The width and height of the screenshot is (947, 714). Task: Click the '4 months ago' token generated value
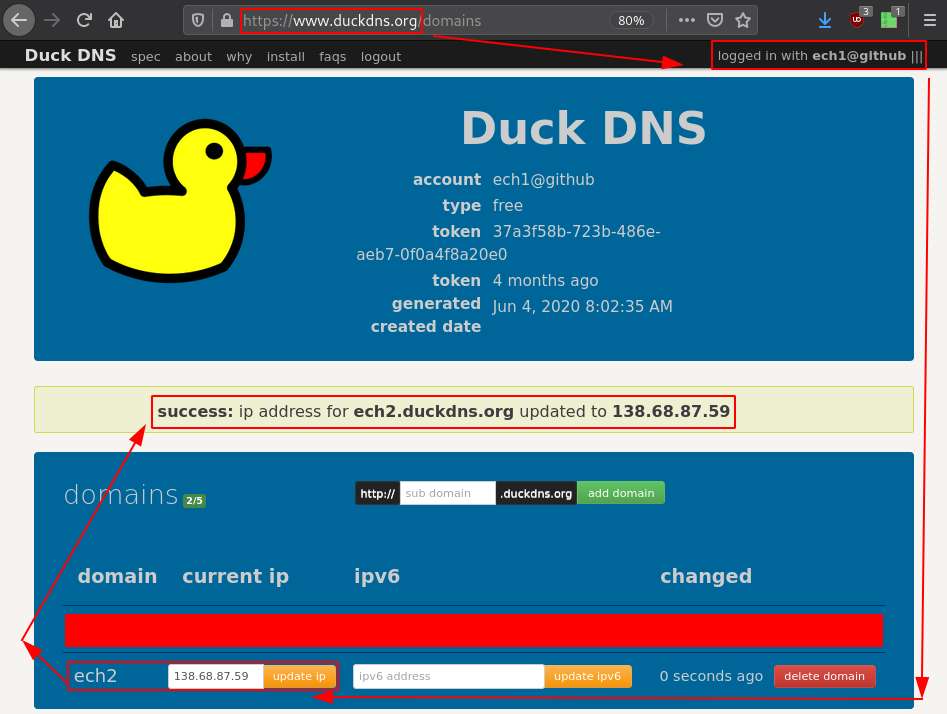coord(545,280)
